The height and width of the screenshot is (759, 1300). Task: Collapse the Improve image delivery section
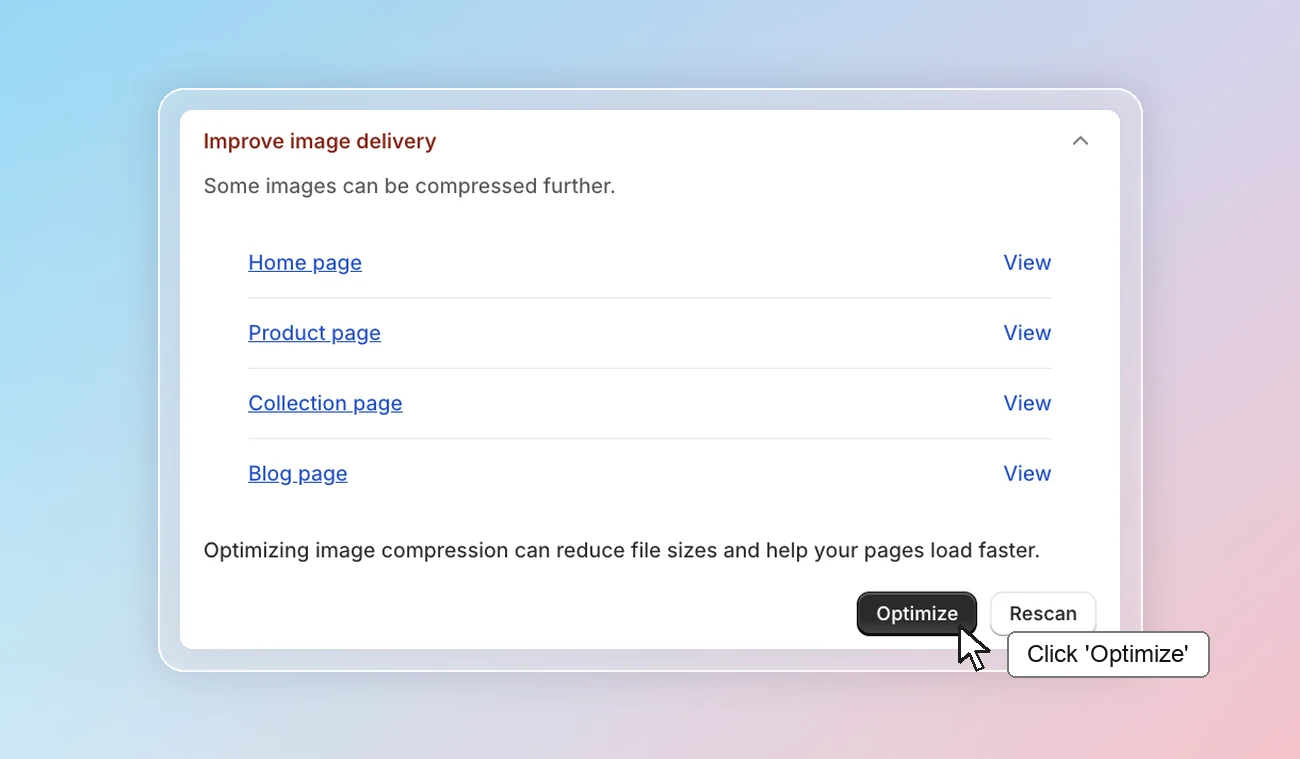(x=1080, y=141)
